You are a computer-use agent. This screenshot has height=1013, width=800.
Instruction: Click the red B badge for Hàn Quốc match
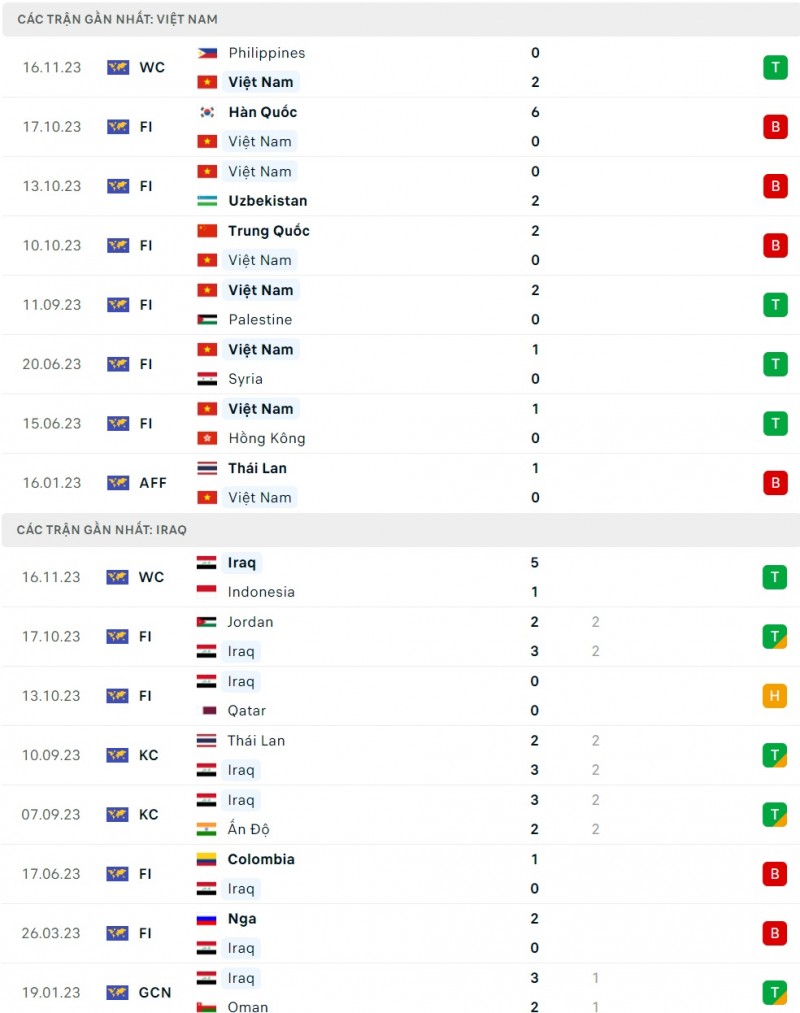tap(775, 127)
